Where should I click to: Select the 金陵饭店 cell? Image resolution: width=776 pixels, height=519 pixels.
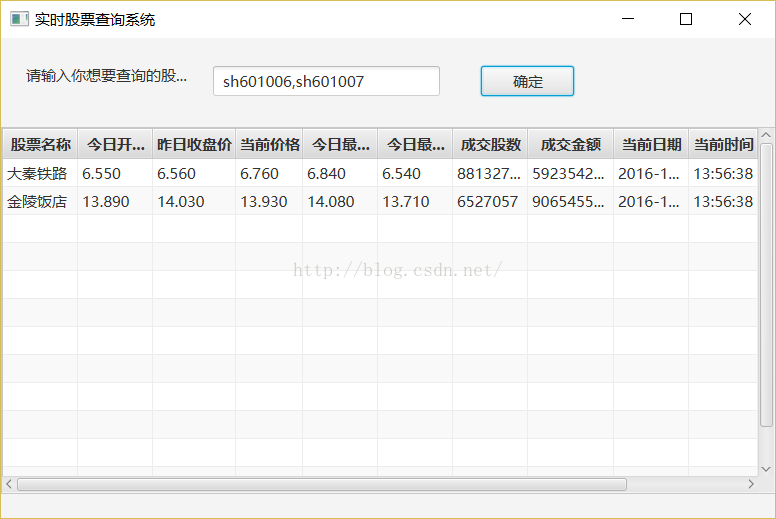click(40, 201)
